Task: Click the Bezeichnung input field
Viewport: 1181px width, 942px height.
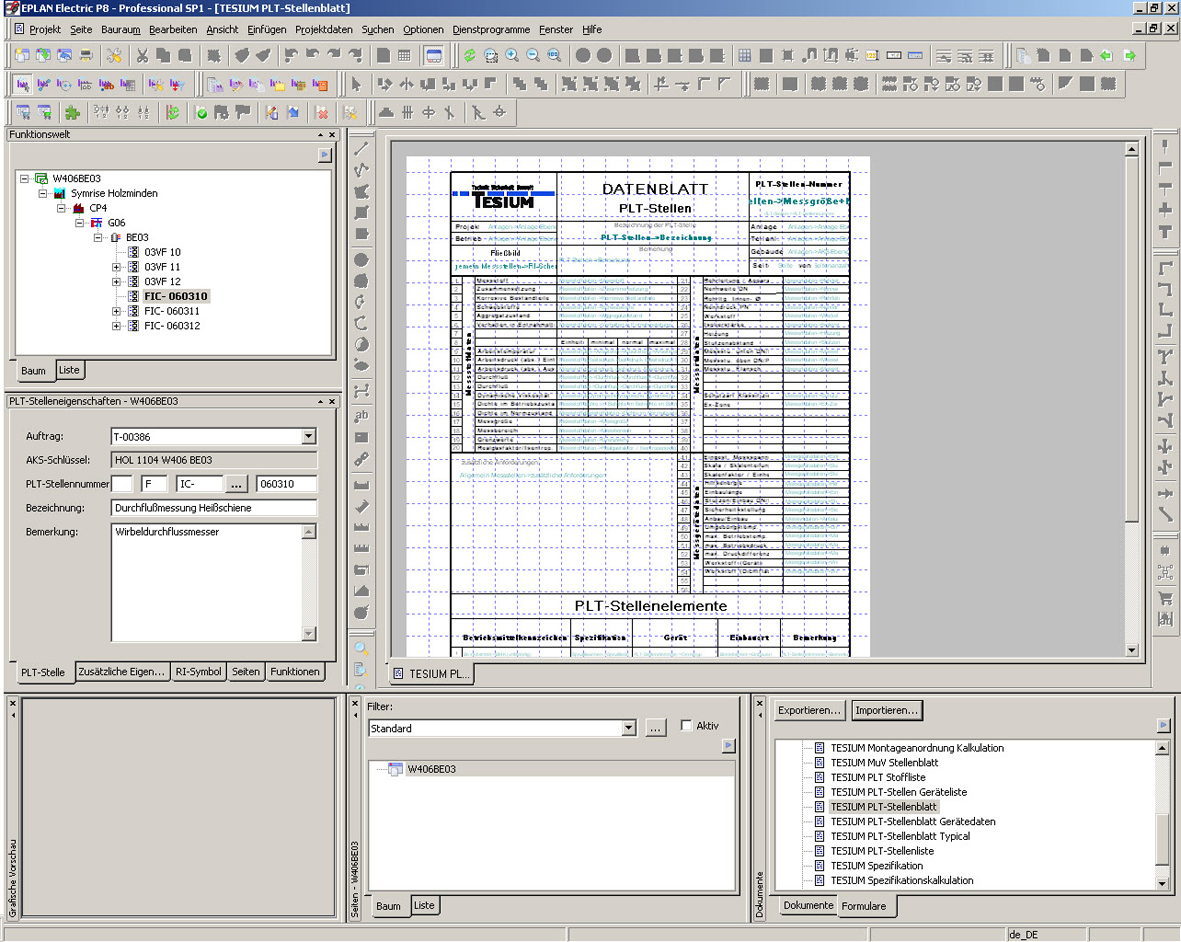Action: click(x=214, y=508)
